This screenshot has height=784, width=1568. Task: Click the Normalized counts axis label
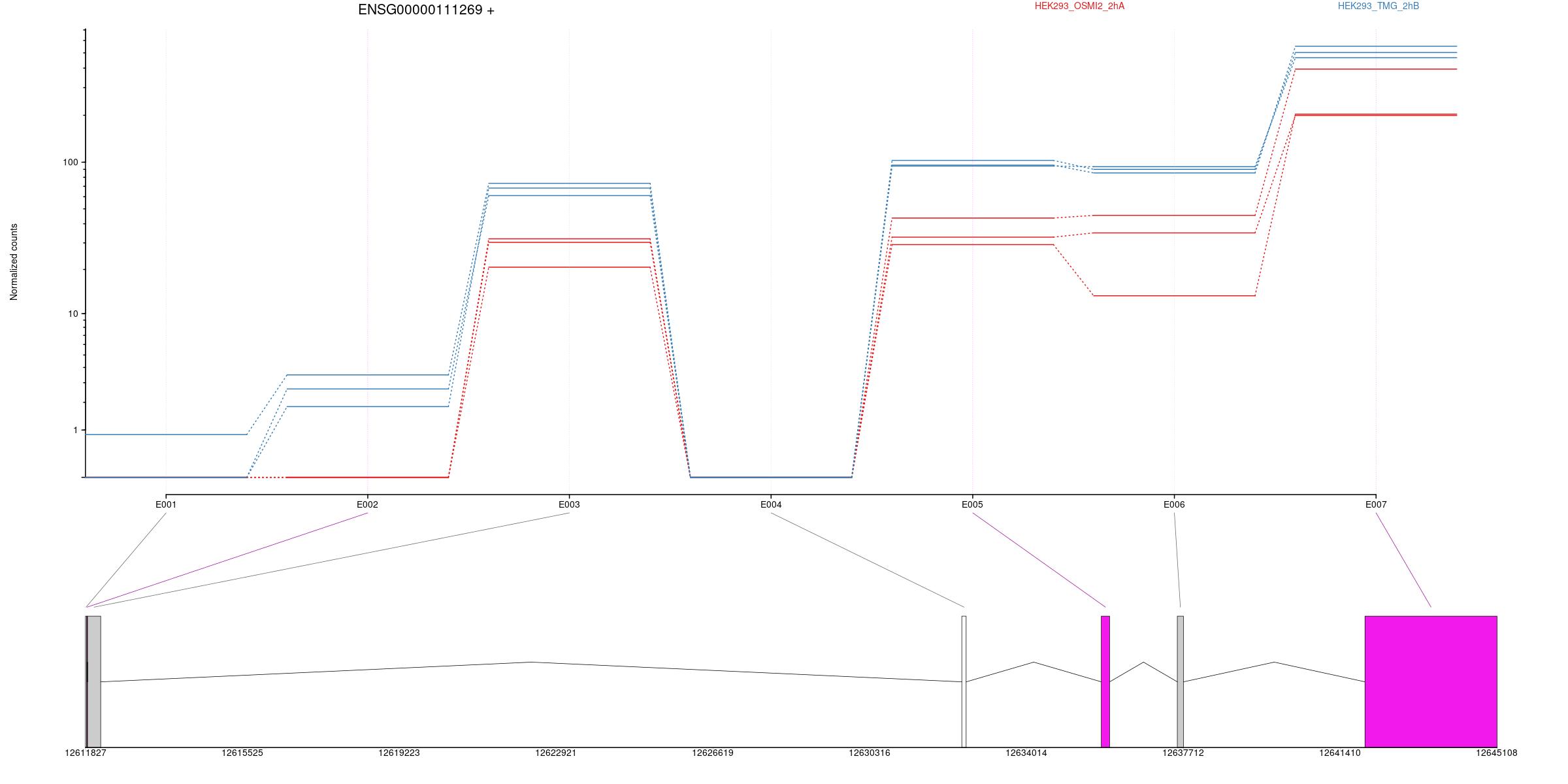tap(14, 262)
